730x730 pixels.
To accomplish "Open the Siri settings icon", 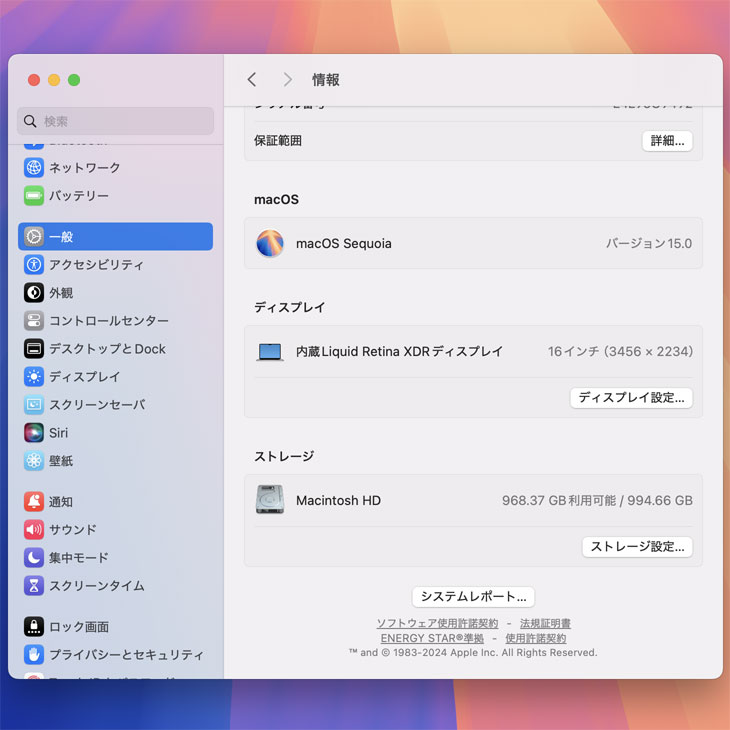I will [34, 433].
